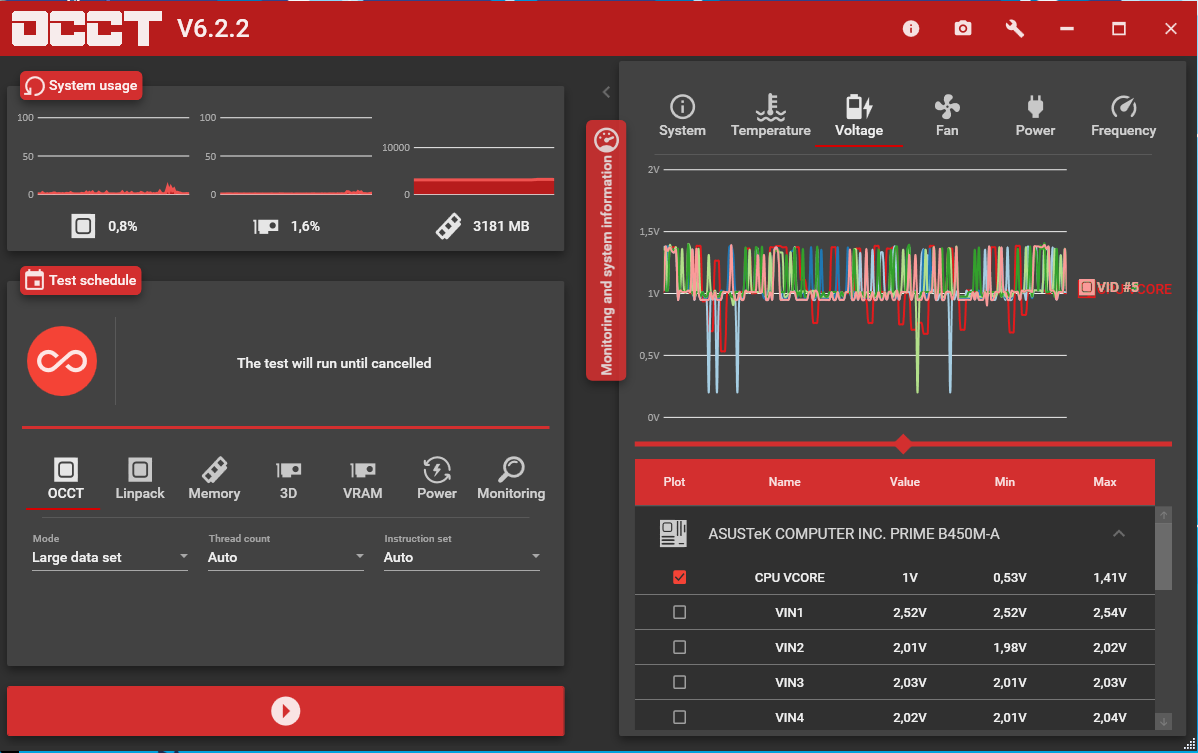The image size is (1198, 753).
Task: Click the red diamond splitter handle
Action: [x=903, y=444]
